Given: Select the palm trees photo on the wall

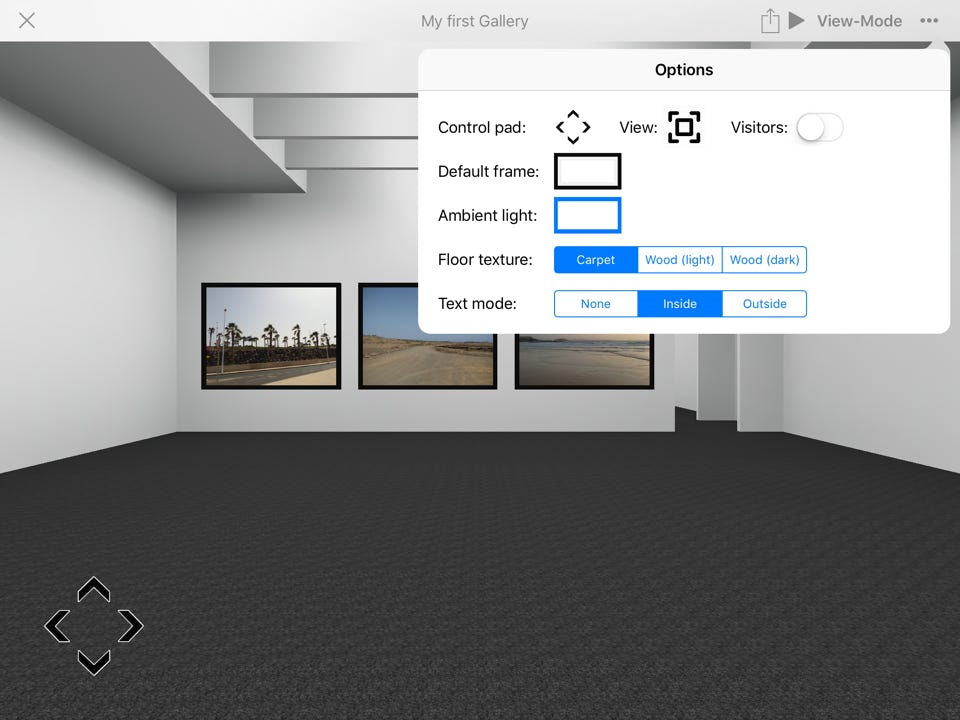Looking at the screenshot, I should click(x=271, y=336).
